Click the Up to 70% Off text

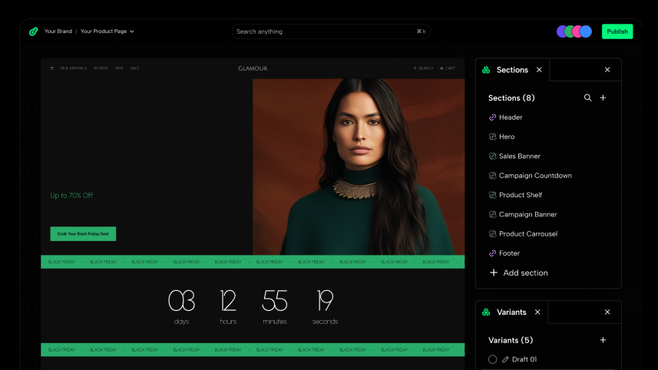coord(71,195)
